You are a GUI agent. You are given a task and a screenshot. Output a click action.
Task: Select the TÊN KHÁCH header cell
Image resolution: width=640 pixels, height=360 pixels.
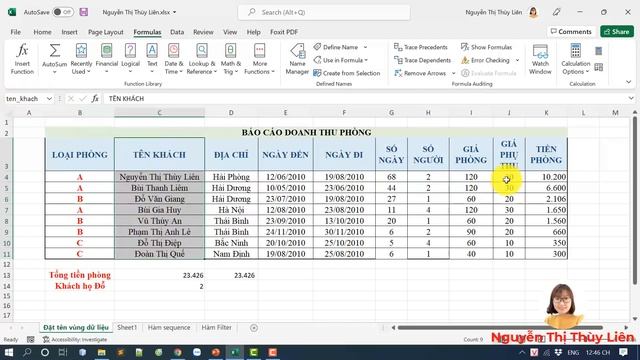(159, 154)
